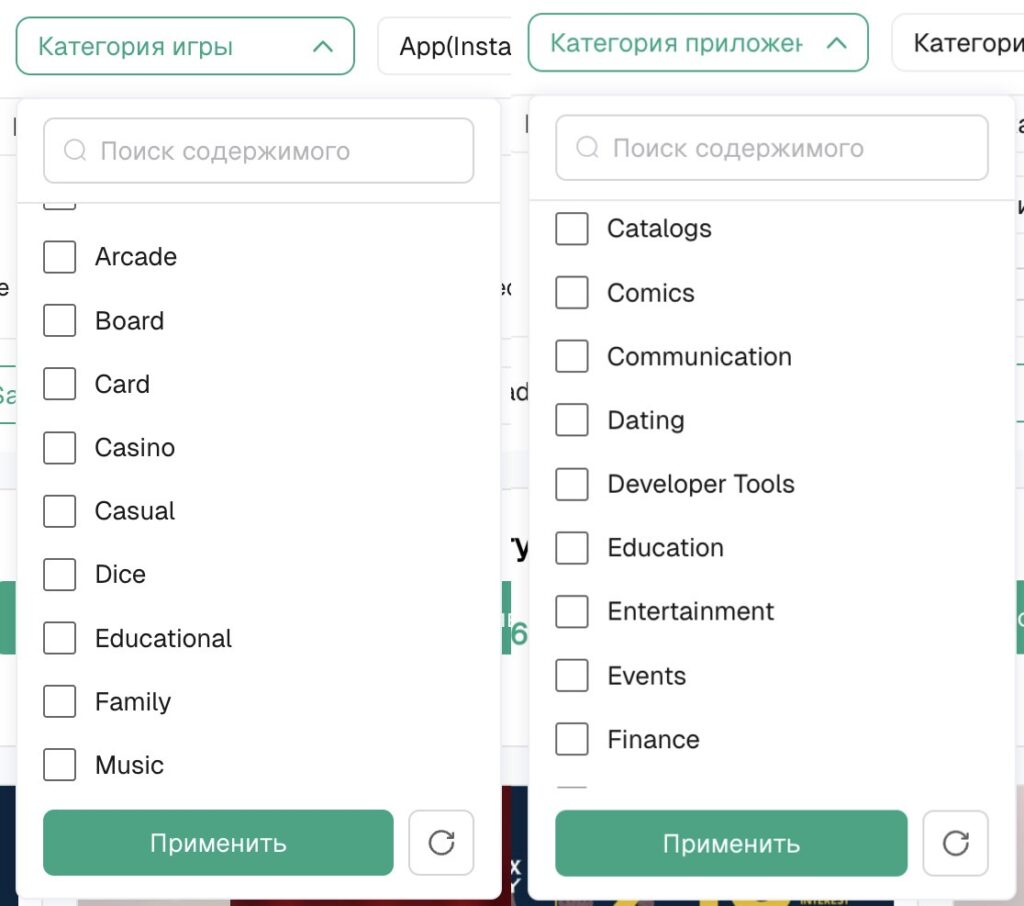The width and height of the screenshot is (1024, 906).
Task: Click Применить in game category panel
Action: pos(218,843)
